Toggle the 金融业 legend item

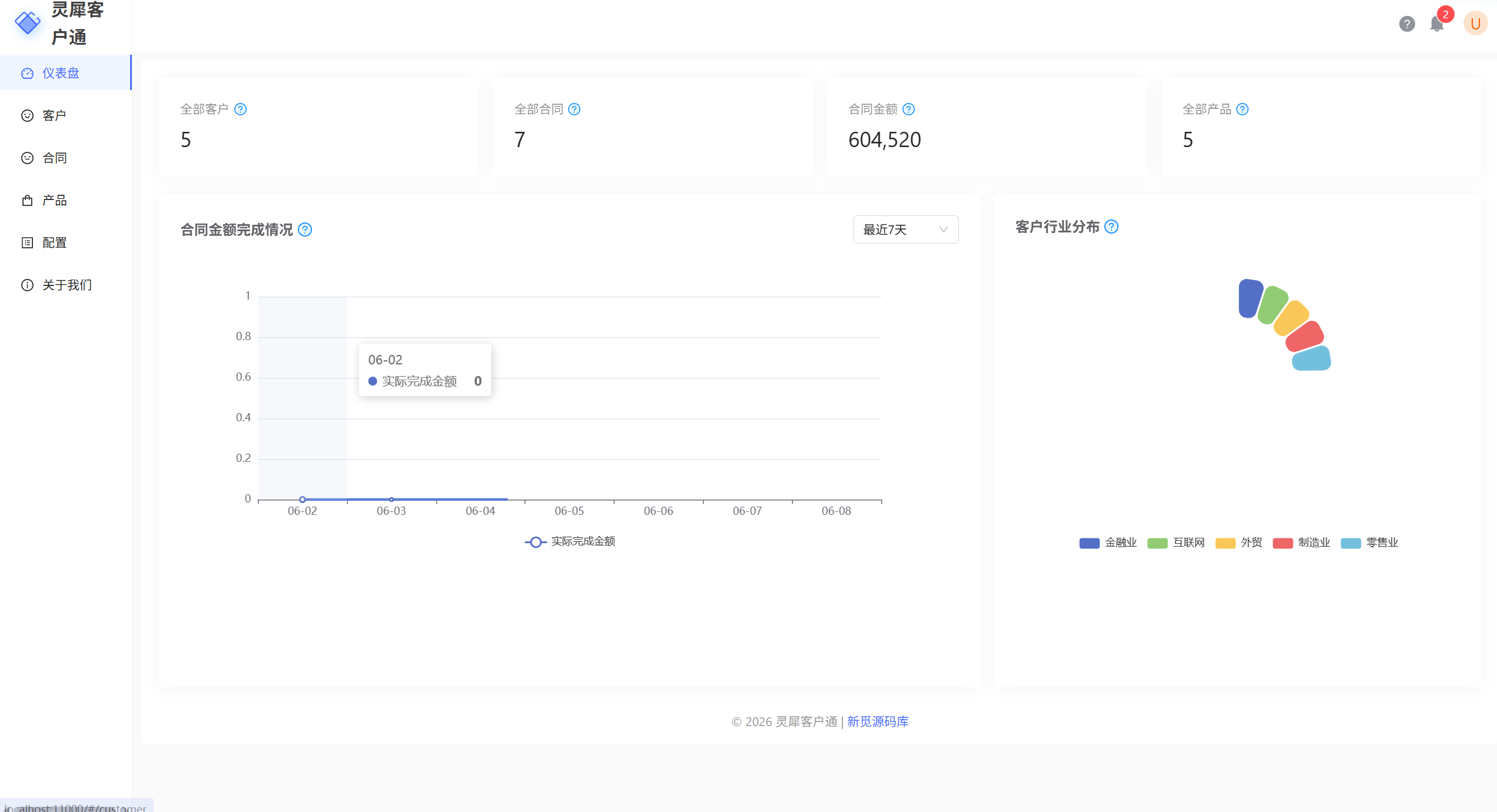coord(1108,543)
